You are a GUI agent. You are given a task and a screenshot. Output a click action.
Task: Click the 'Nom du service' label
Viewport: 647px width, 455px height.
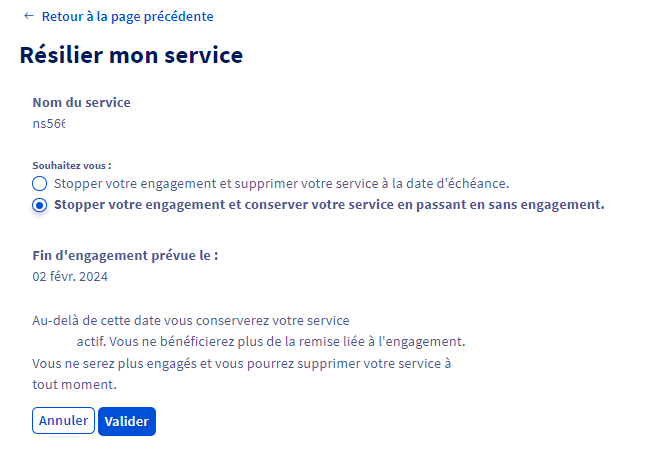click(81, 102)
